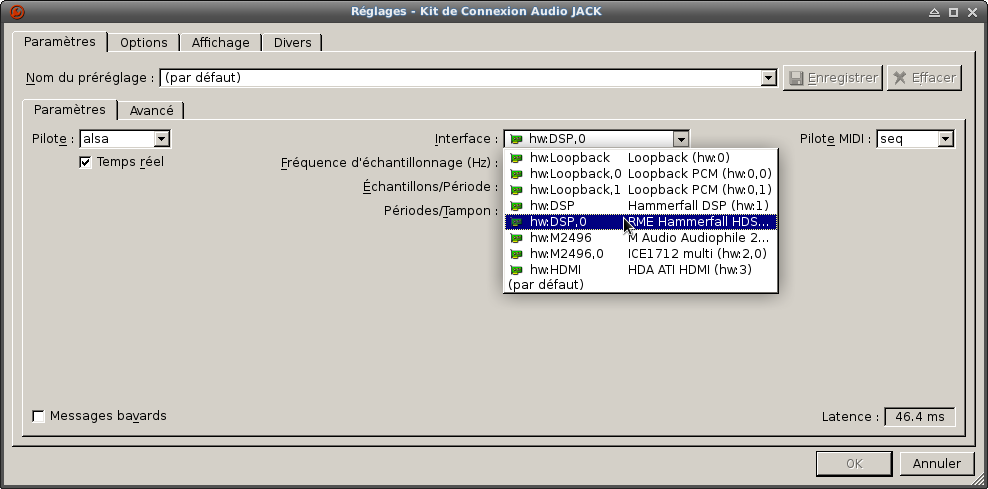
Task: Click the JACK application icon in title bar
Action: (18, 12)
